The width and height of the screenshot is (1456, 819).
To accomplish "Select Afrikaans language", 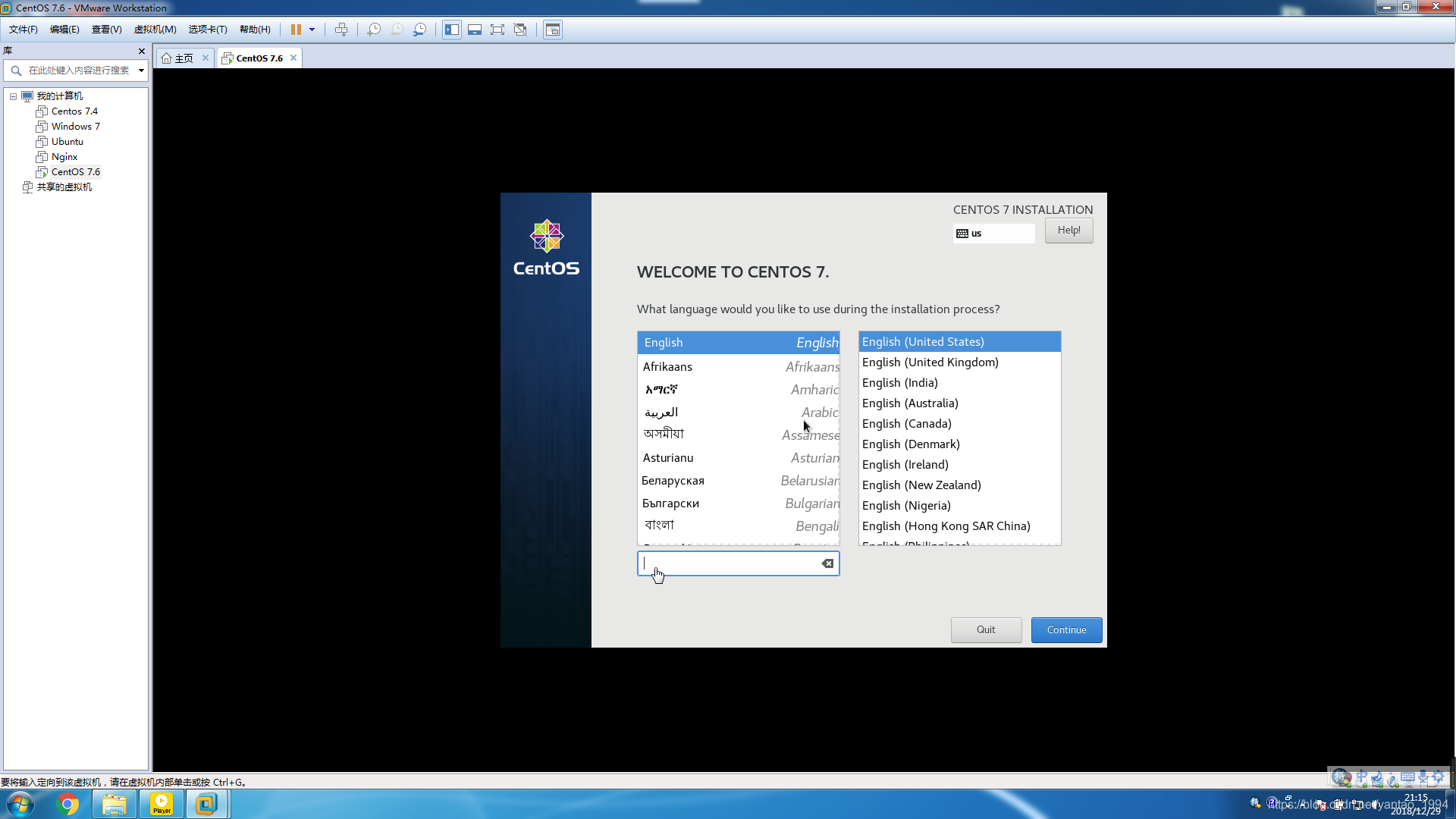I will [x=738, y=367].
